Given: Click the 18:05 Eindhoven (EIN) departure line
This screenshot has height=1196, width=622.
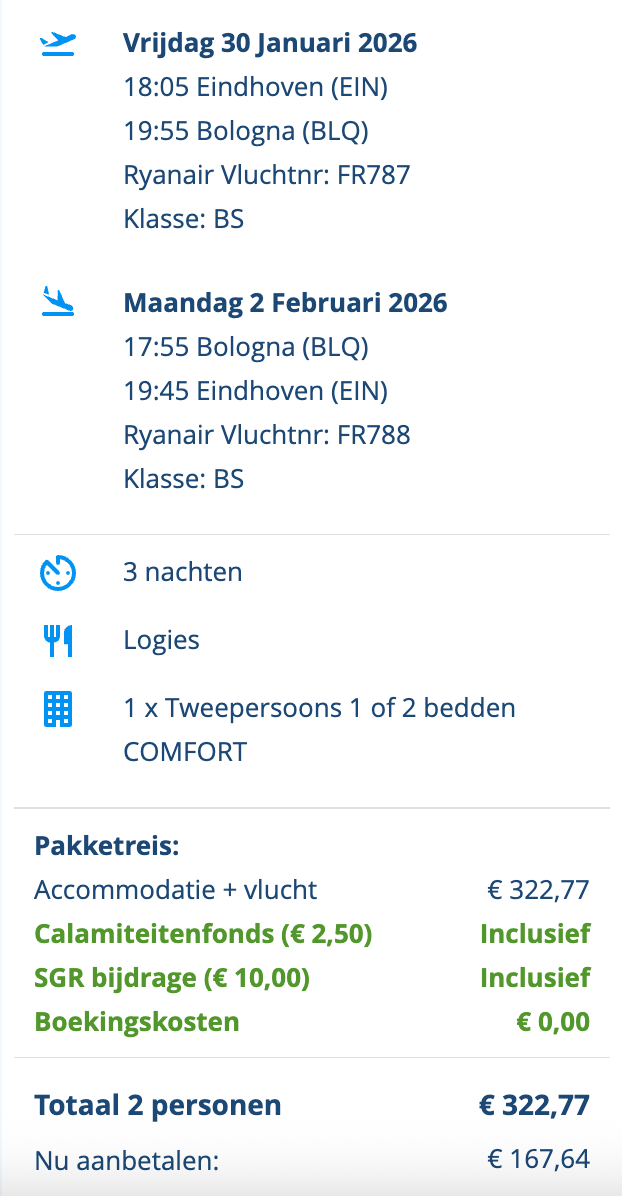Looking at the screenshot, I should click(255, 87).
